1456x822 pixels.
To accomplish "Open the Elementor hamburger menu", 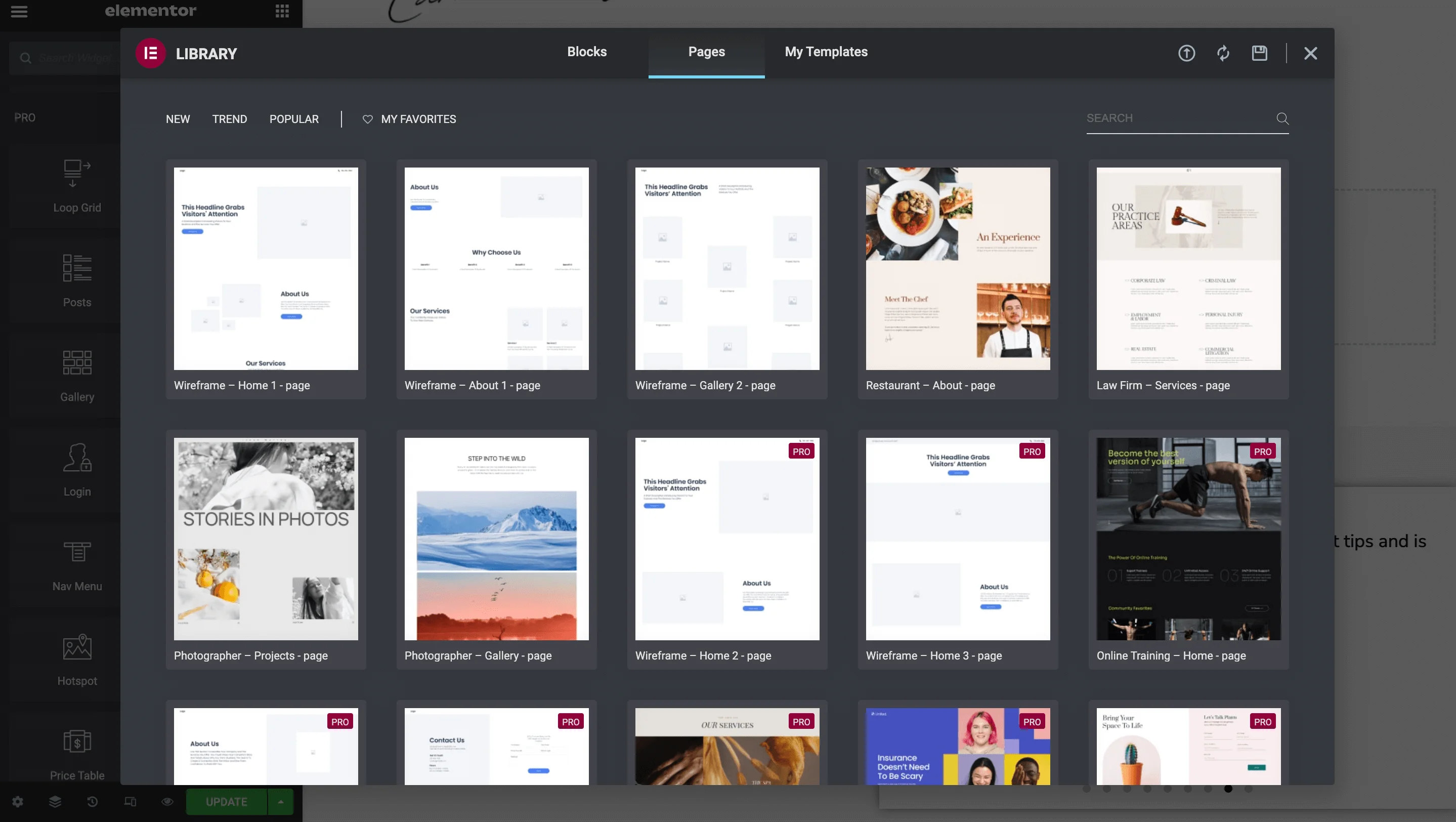I will (x=19, y=11).
